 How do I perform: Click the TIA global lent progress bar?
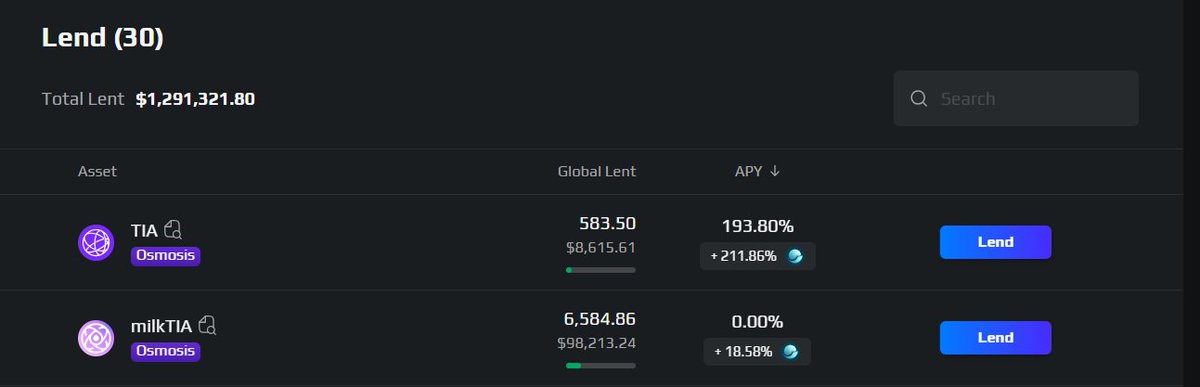coord(601,270)
